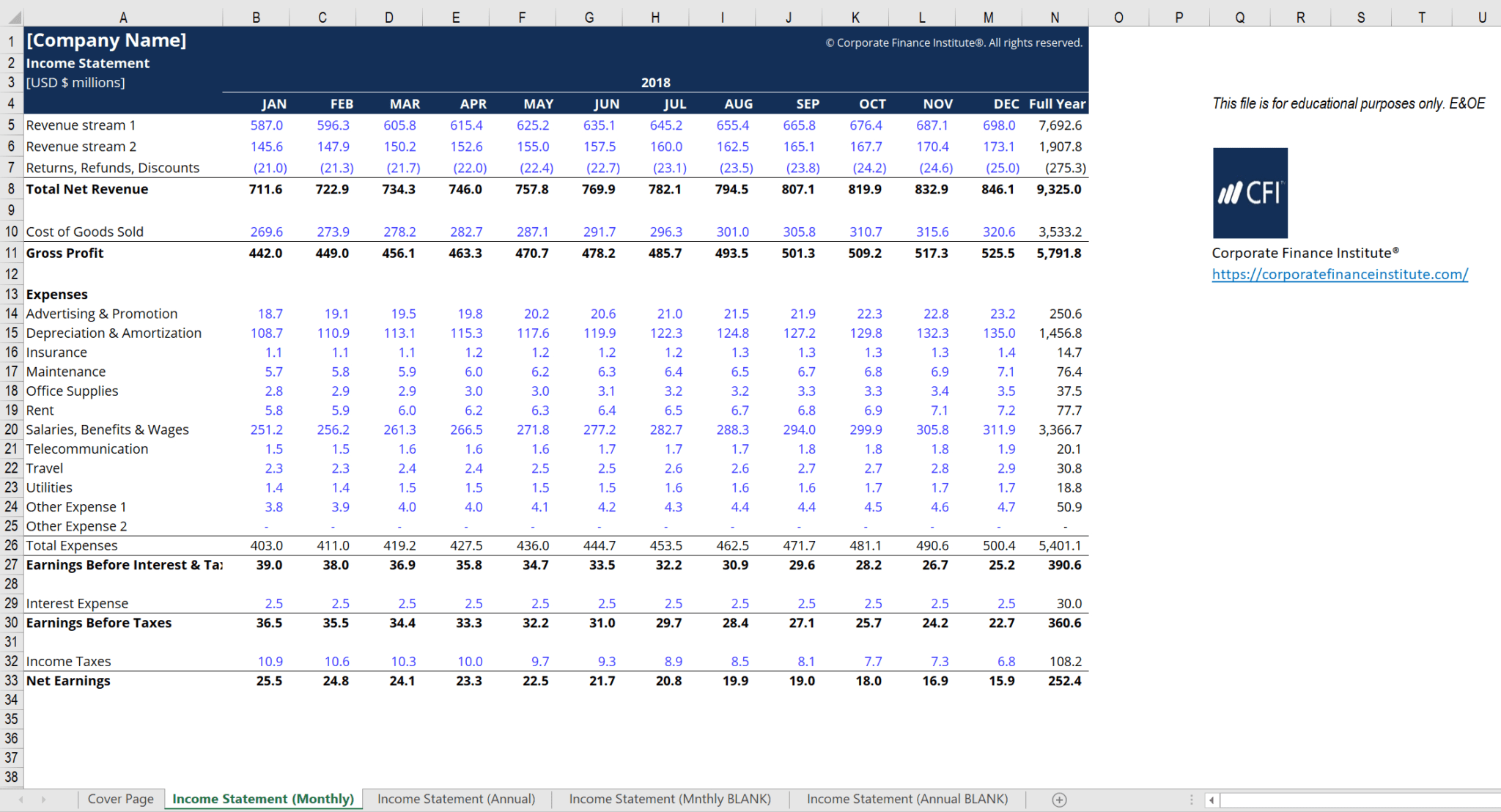
Task: Select the Total Net Revenue label cell
Action: pyautogui.click(x=86, y=189)
